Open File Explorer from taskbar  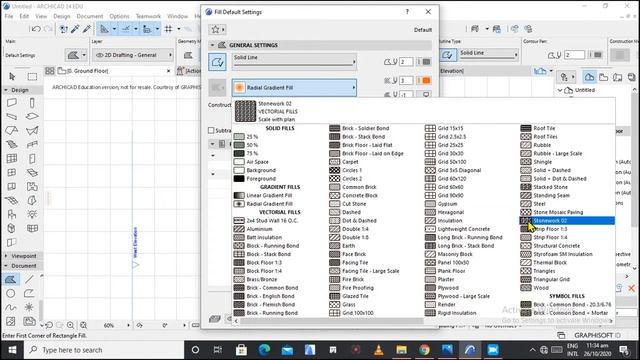pyautogui.click(x=401, y=350)
